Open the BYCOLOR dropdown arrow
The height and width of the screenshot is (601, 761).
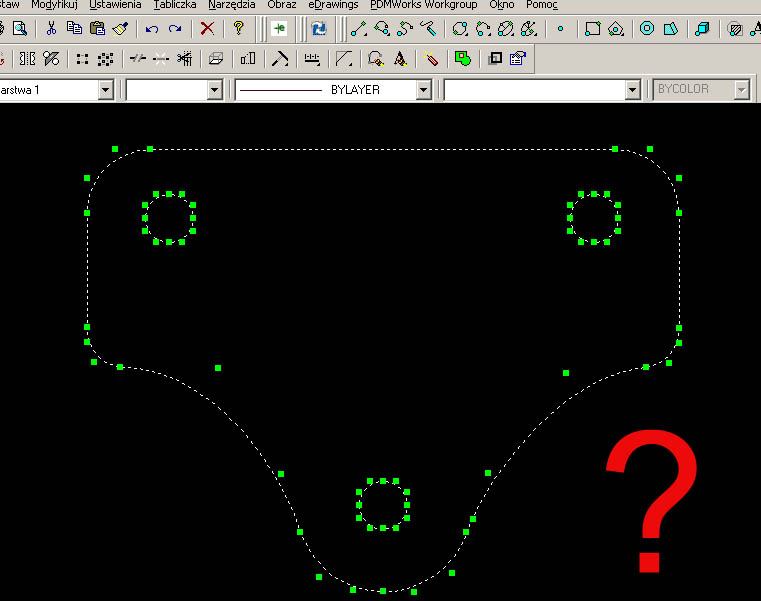pos(741,90)
